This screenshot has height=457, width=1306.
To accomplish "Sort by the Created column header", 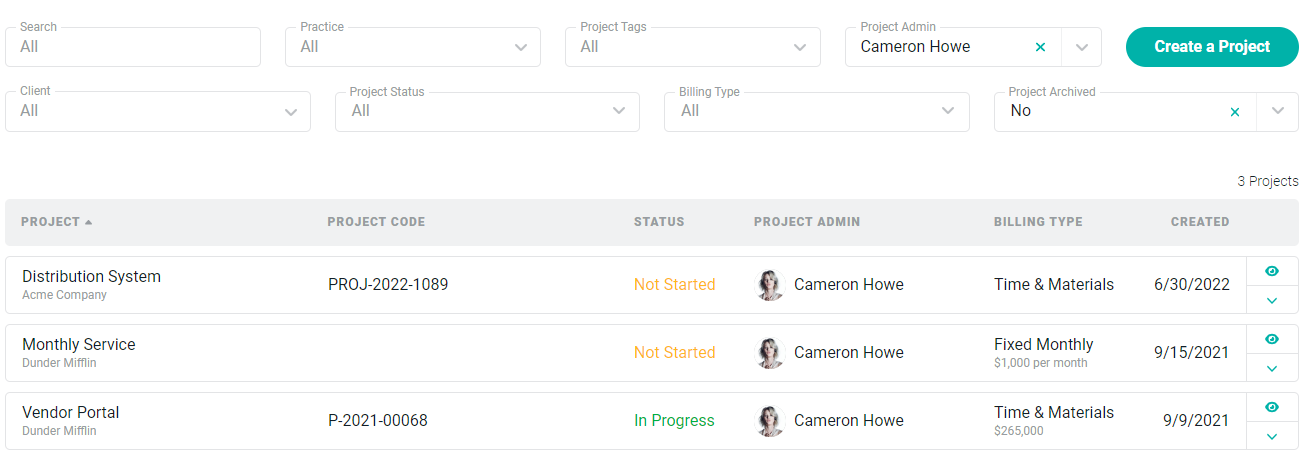I will (1200, 222).
